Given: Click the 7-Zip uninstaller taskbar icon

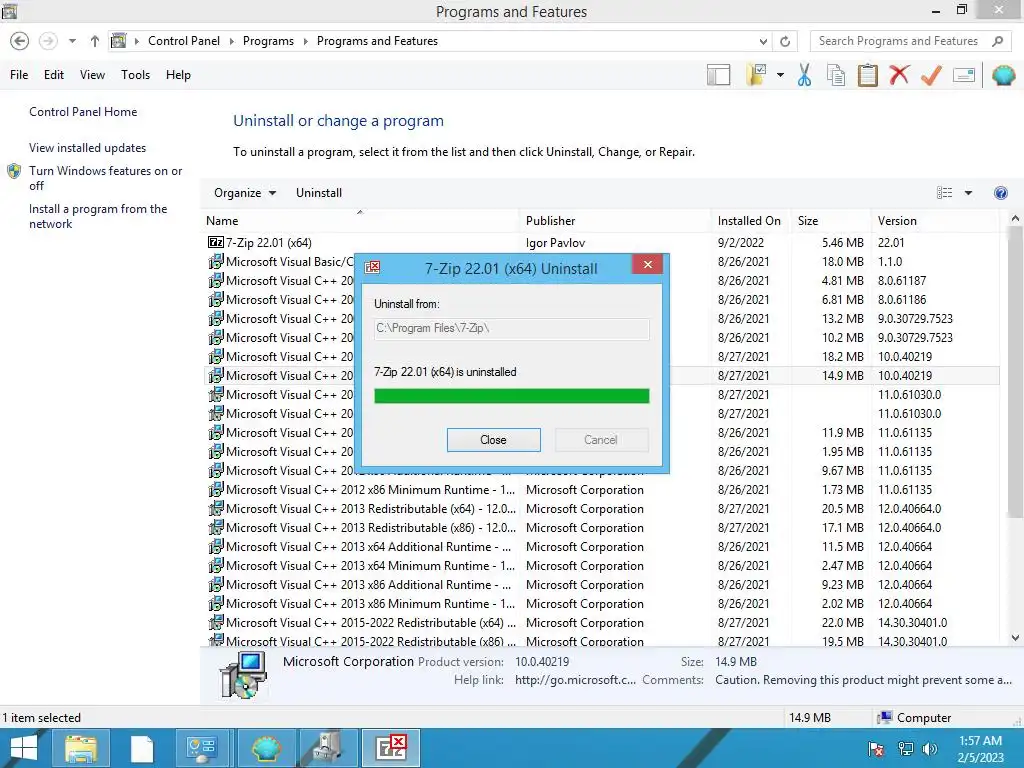Looking at the screenshot, I should [391, 748].
